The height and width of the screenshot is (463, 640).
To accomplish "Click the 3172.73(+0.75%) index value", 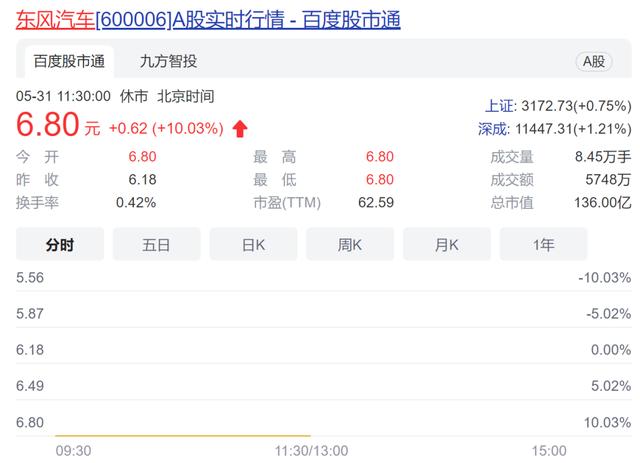I will (x=576, y=106).
